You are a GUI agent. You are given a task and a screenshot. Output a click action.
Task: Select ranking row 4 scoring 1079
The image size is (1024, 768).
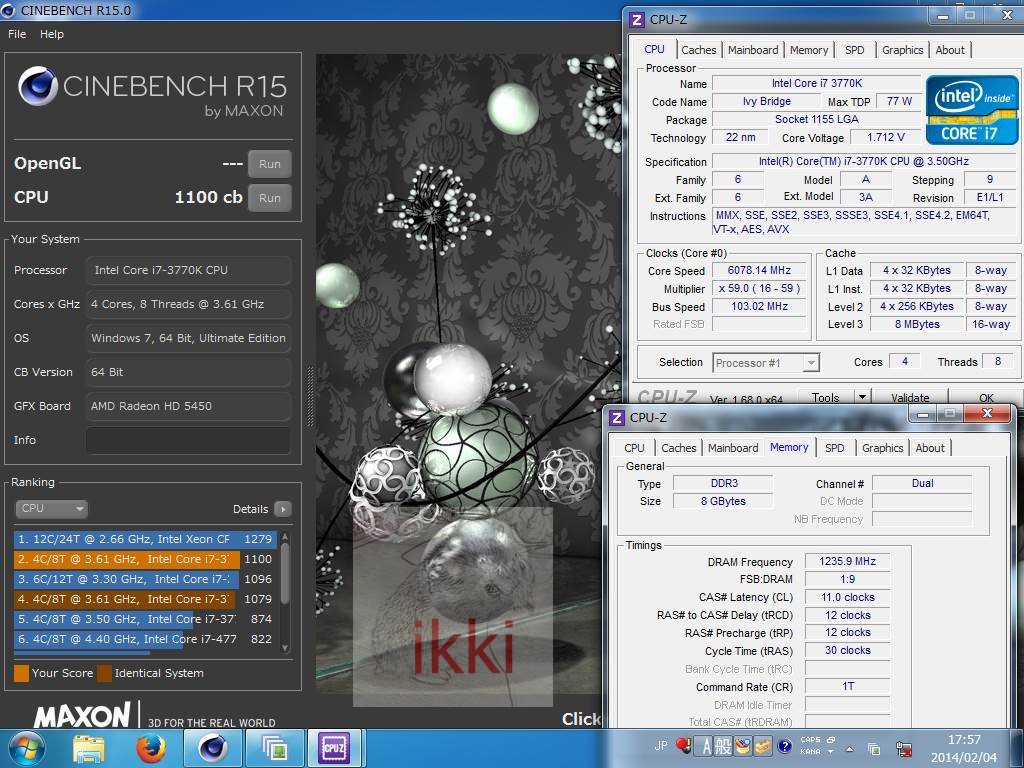[144, 599]
